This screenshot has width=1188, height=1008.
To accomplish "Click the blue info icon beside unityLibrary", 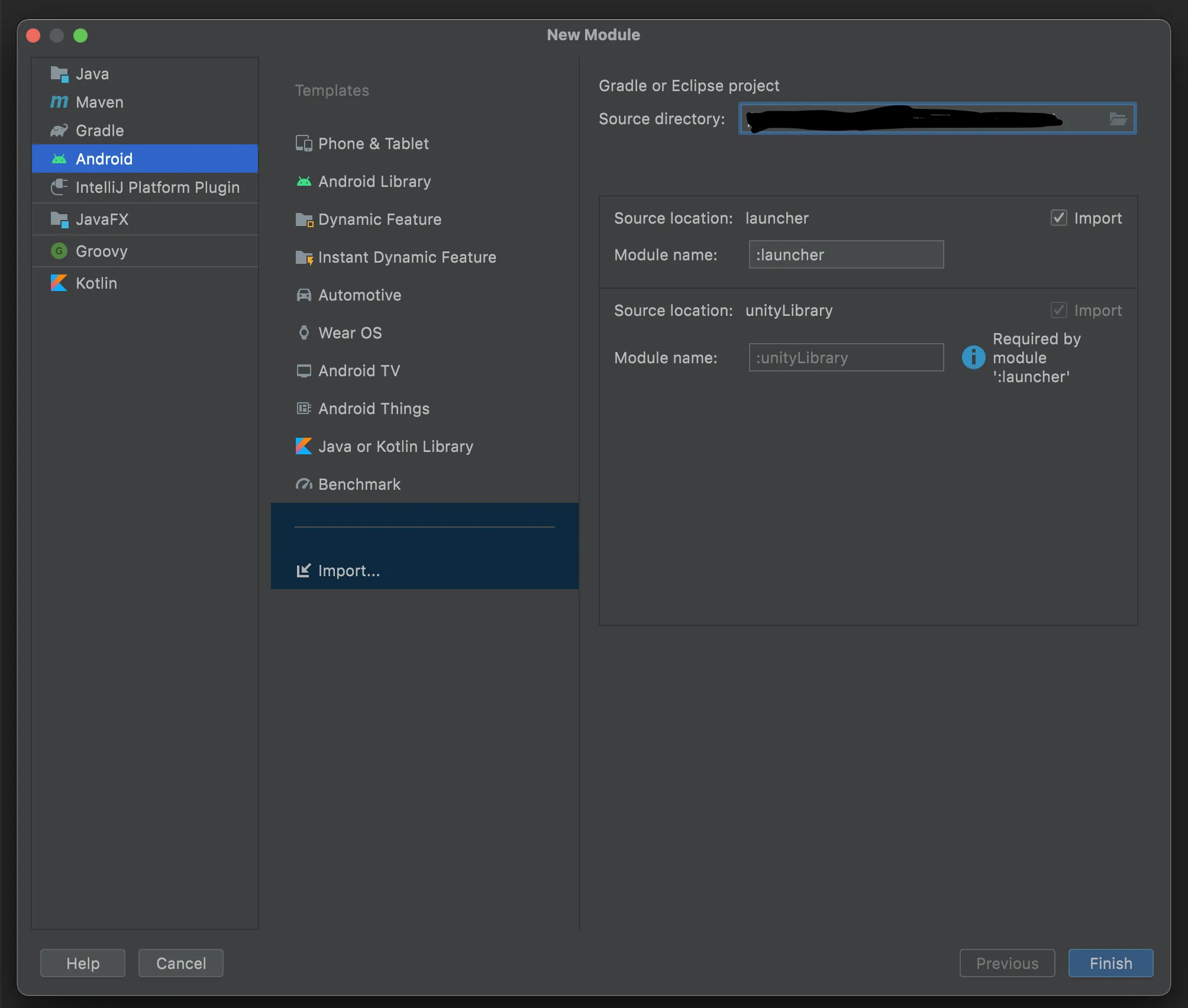I will (973, 357).
